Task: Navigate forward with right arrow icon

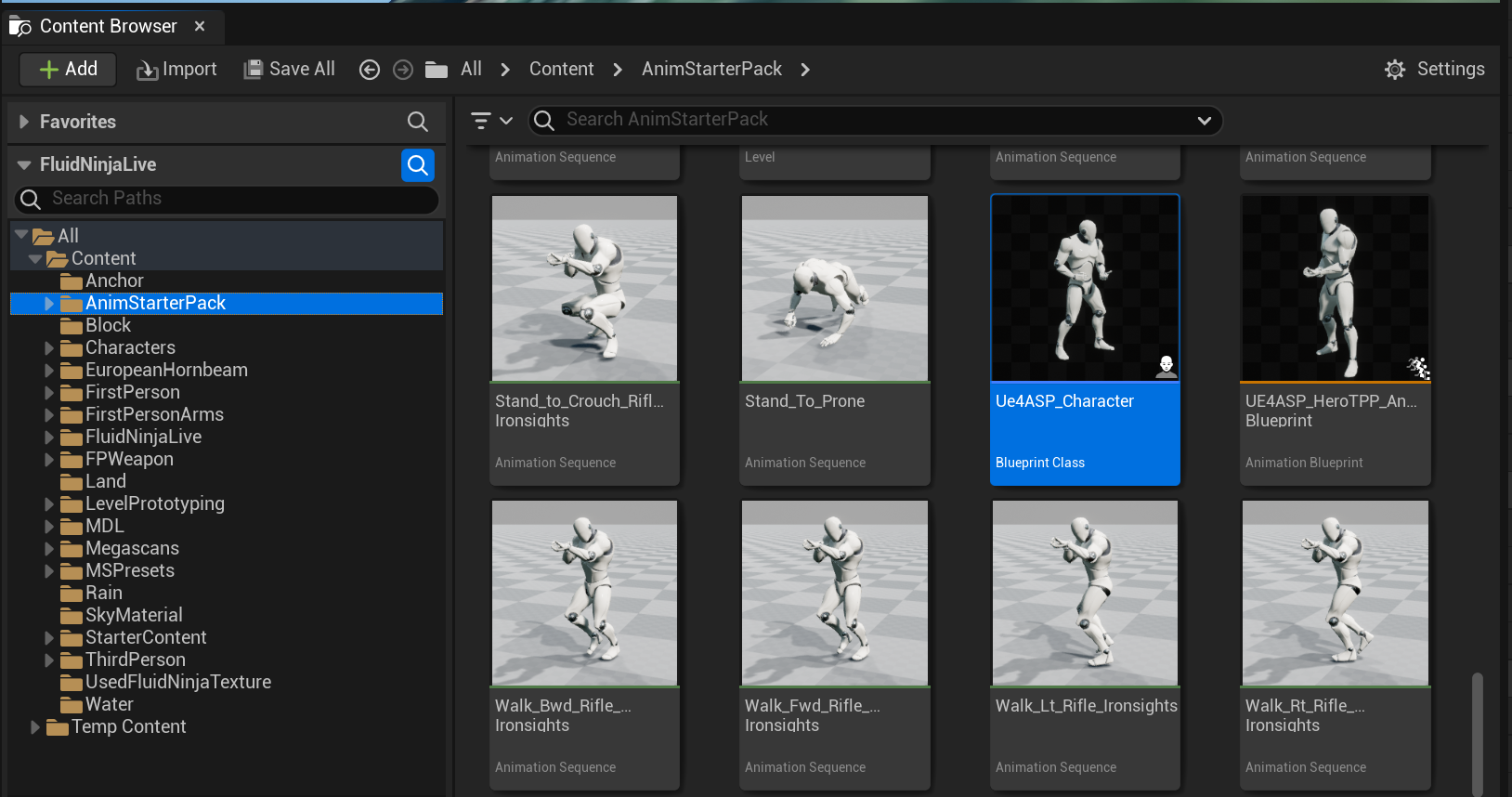Action: [x=403, y=70]
